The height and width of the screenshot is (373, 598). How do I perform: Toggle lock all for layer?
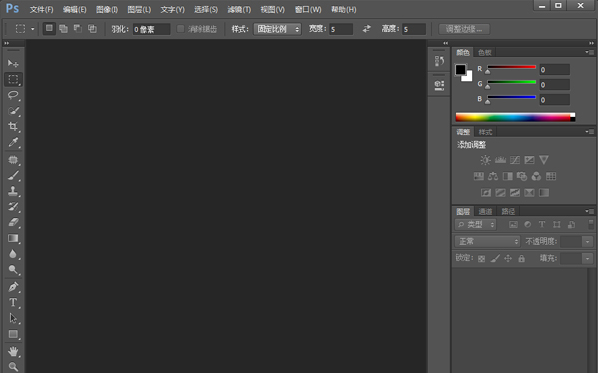pyautogui.click(x=521, y=259)
